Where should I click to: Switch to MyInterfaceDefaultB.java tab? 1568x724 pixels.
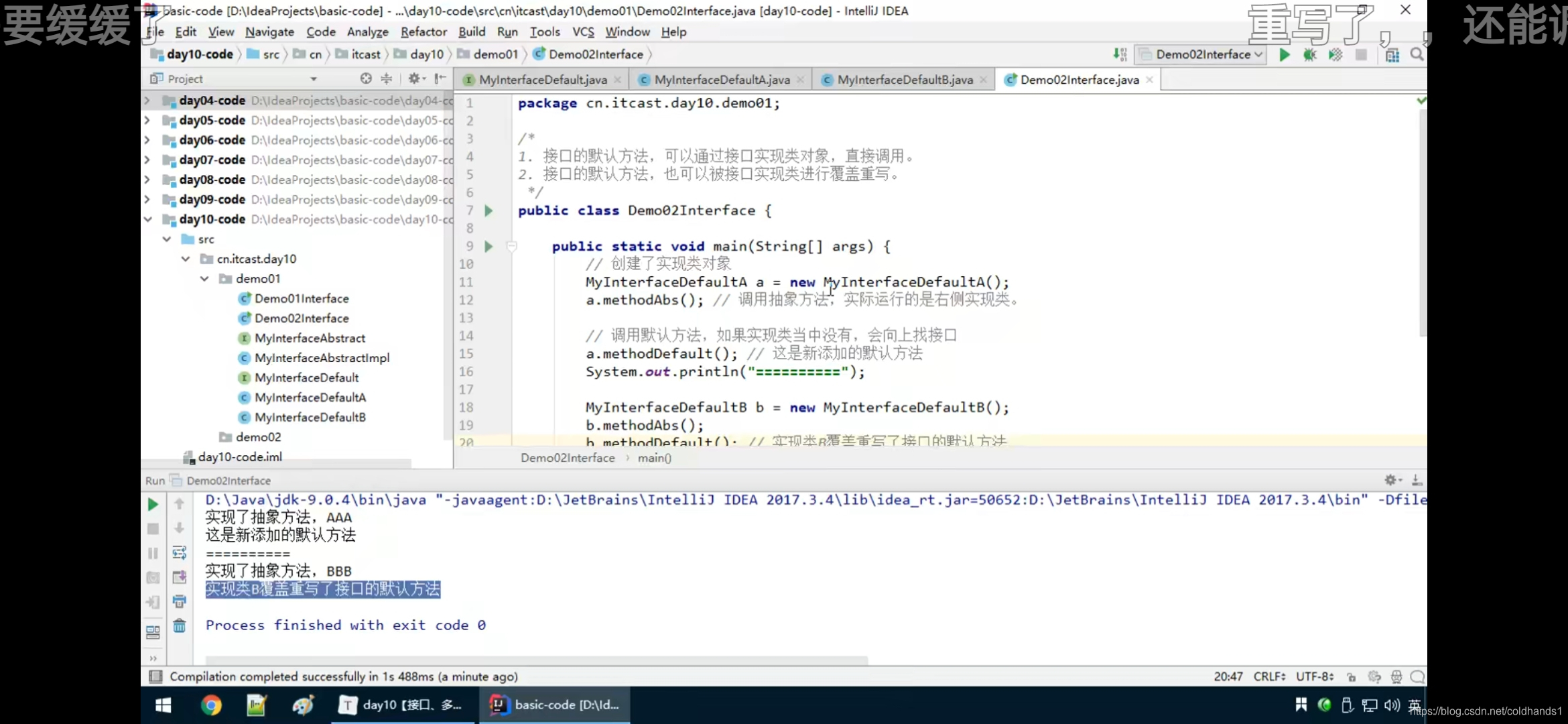coord(905,80)
